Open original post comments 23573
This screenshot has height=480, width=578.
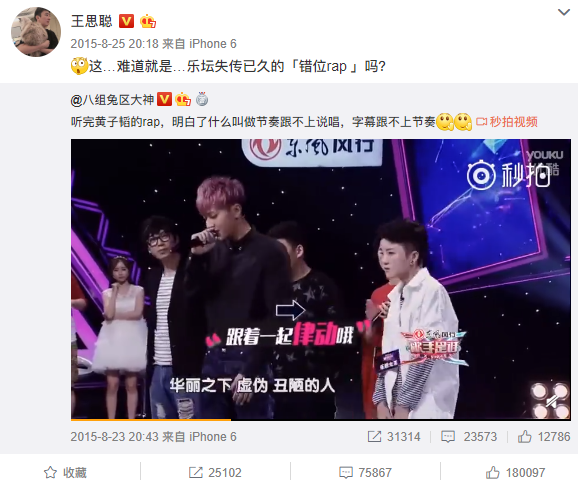pyautogui.click(x=469, y=437)
